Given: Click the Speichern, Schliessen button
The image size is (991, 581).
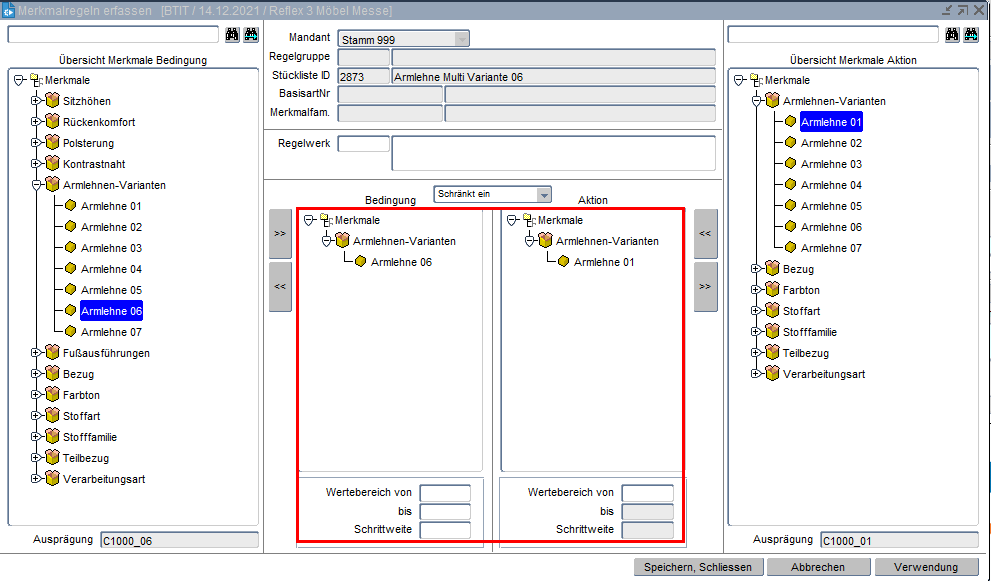Looking at the screenshot, I should click(x=697, y=567).
